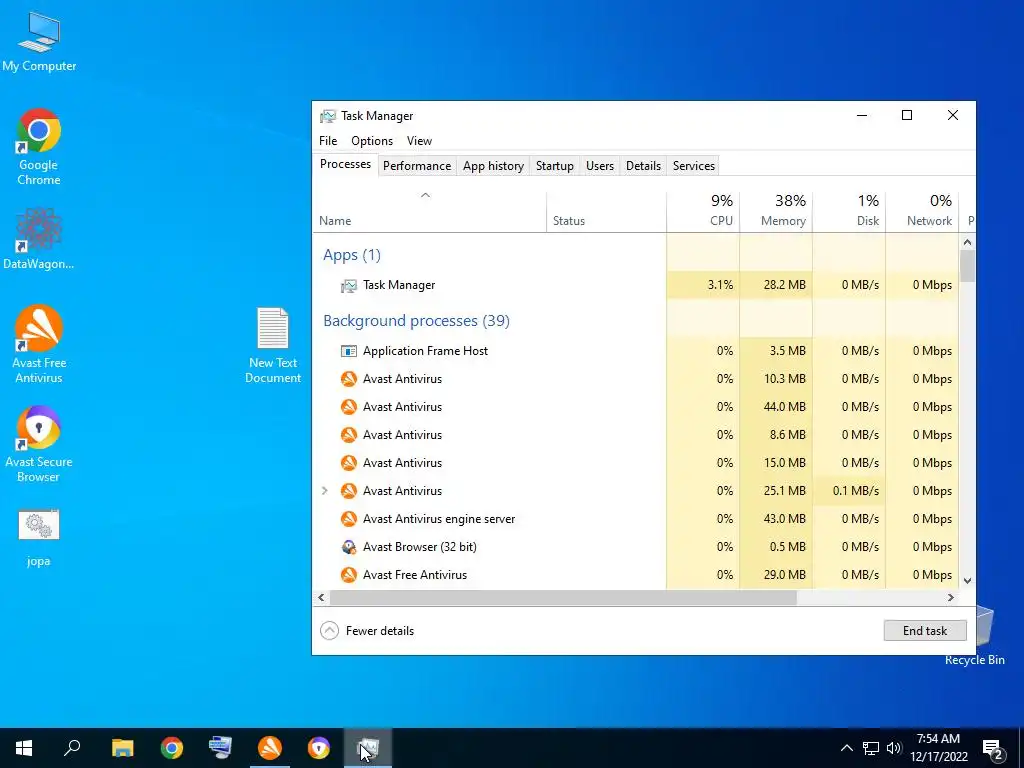Sort processes by CPU column
Viewport: 1024px width, 768px height.
(703, 212)
